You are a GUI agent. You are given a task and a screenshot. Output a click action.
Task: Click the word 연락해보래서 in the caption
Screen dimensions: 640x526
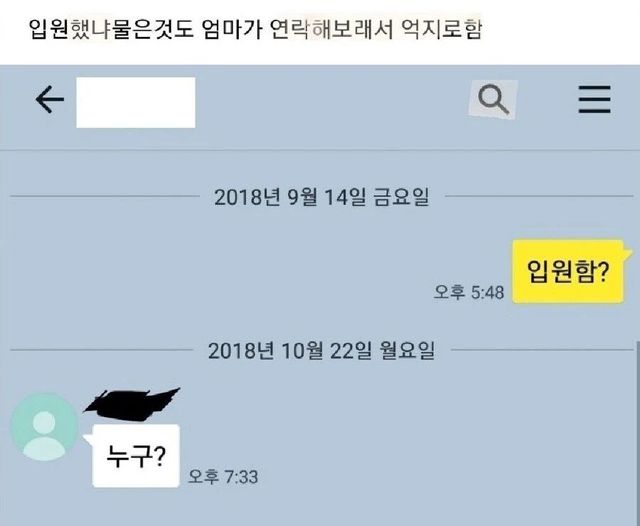point(331,30)
